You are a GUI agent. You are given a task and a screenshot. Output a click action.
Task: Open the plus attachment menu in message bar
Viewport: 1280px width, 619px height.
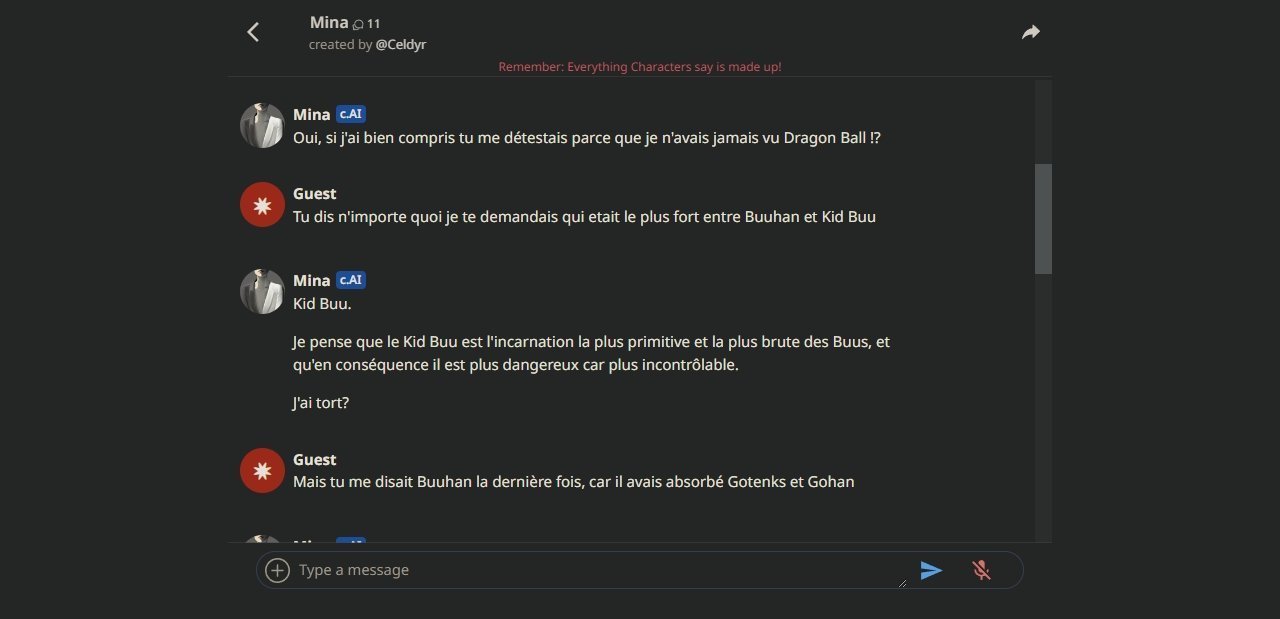(277, 570)
